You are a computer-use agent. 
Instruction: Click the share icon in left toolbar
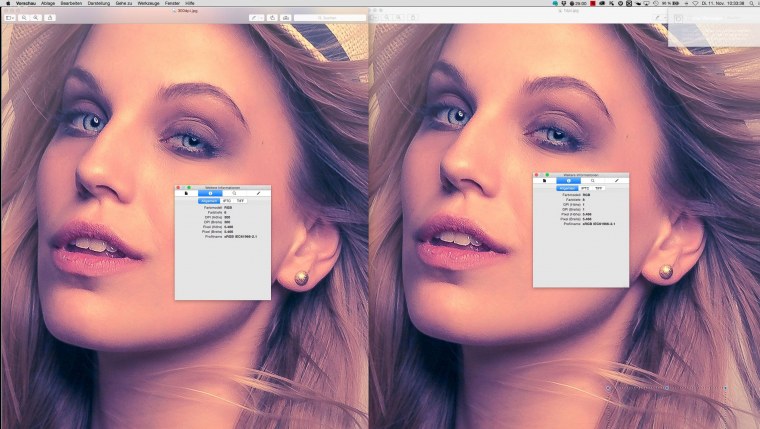tap(51, 17)
